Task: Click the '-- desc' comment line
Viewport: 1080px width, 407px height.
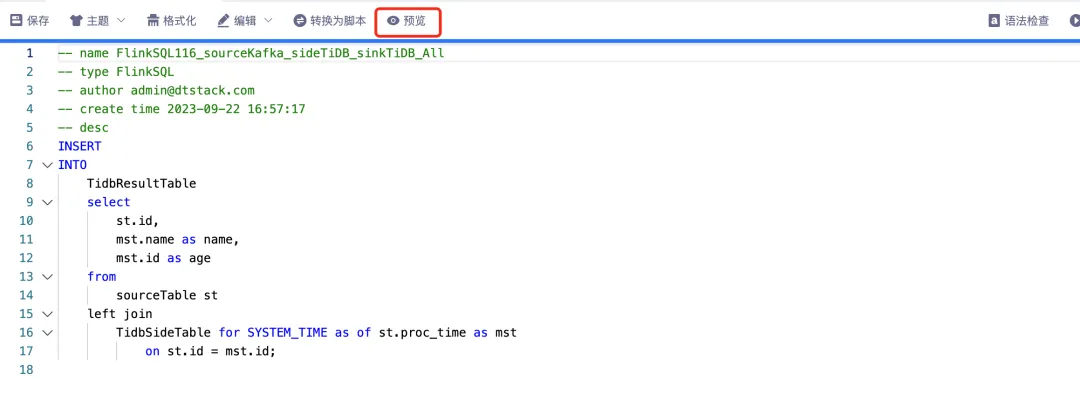Action: 83,127
